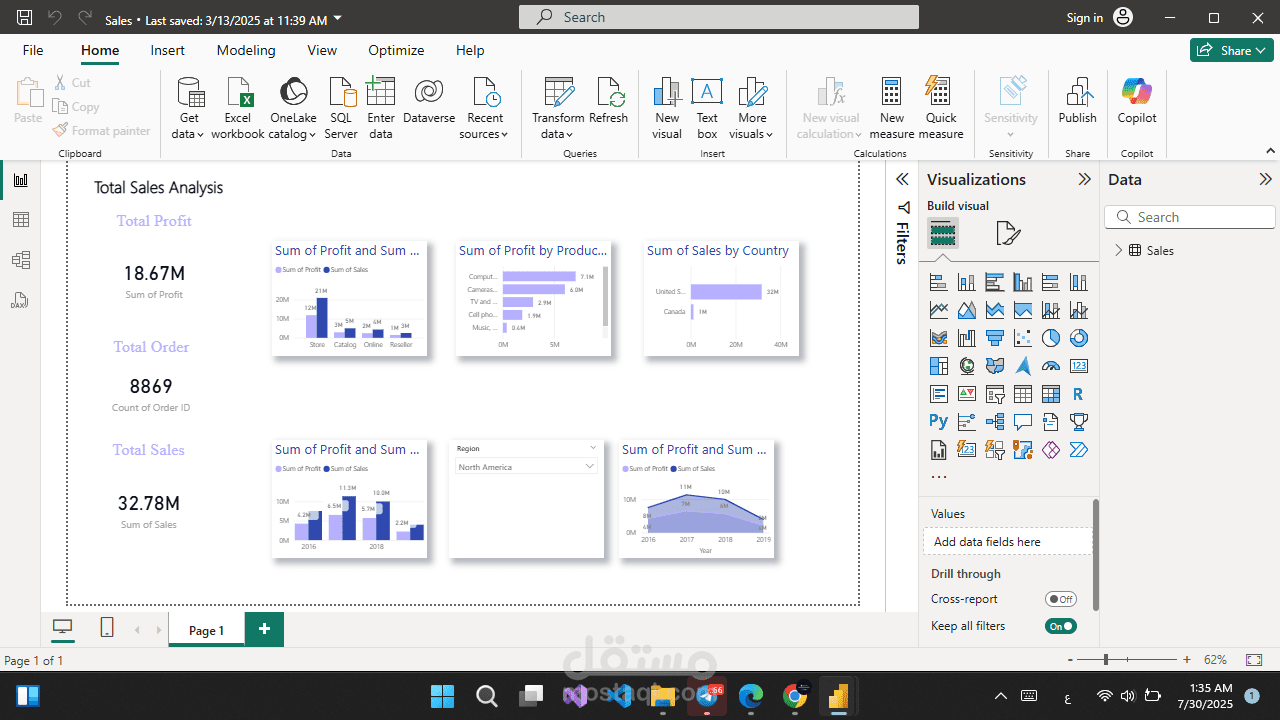1280x720 pixels.
Task: Choose the Pie chart visual
Action: pyautogui.click(x=1050, y=338)
